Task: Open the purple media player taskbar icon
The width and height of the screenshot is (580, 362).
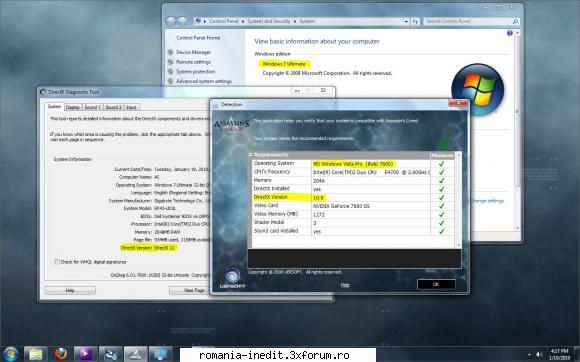Action: pyautogui.click(x=85, y=354)
